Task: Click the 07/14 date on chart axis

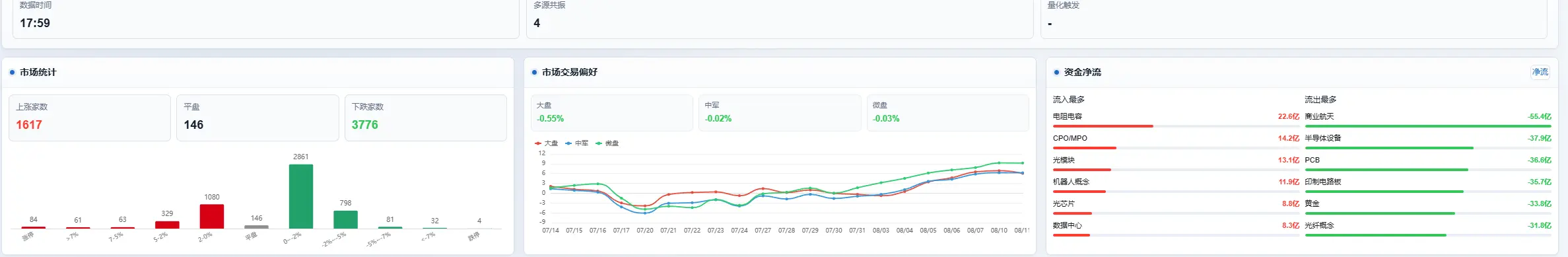Action: click(551, 231)
